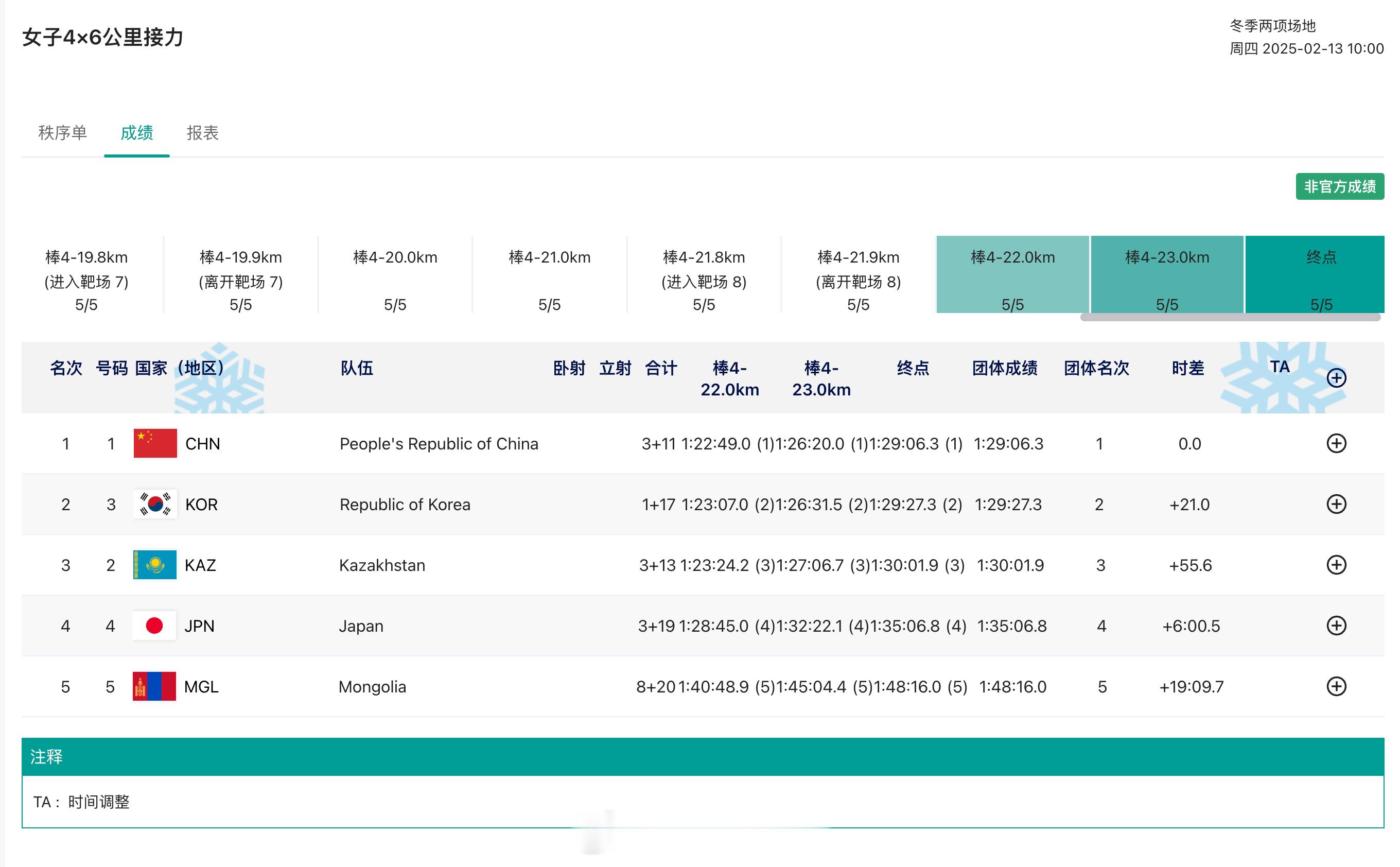Select the 棒4-21.9km split (离开靶场 8)
Screen dimensions: 1400x867
click(858, 274)
